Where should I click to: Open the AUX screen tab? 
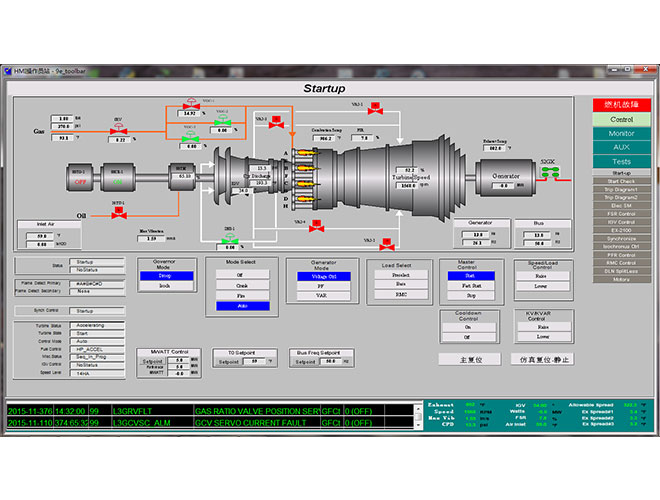tap(621, 147)
